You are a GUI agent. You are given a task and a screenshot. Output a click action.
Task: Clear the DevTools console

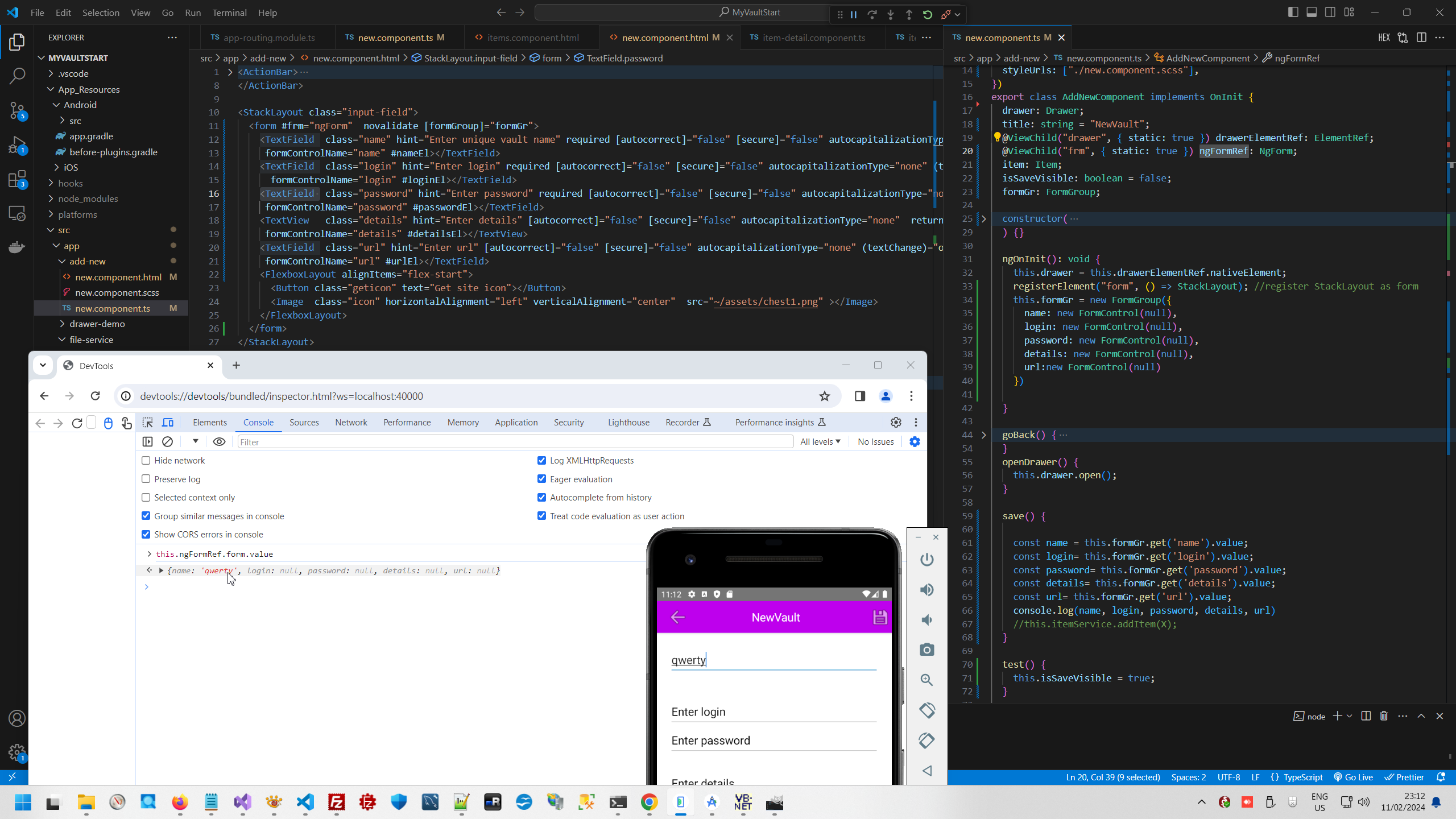(x=167, y=442)
